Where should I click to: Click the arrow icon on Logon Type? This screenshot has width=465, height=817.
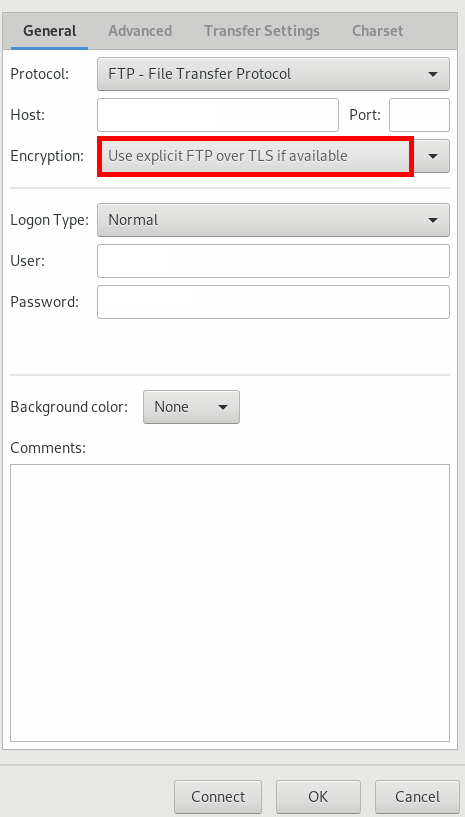(433, 220)
